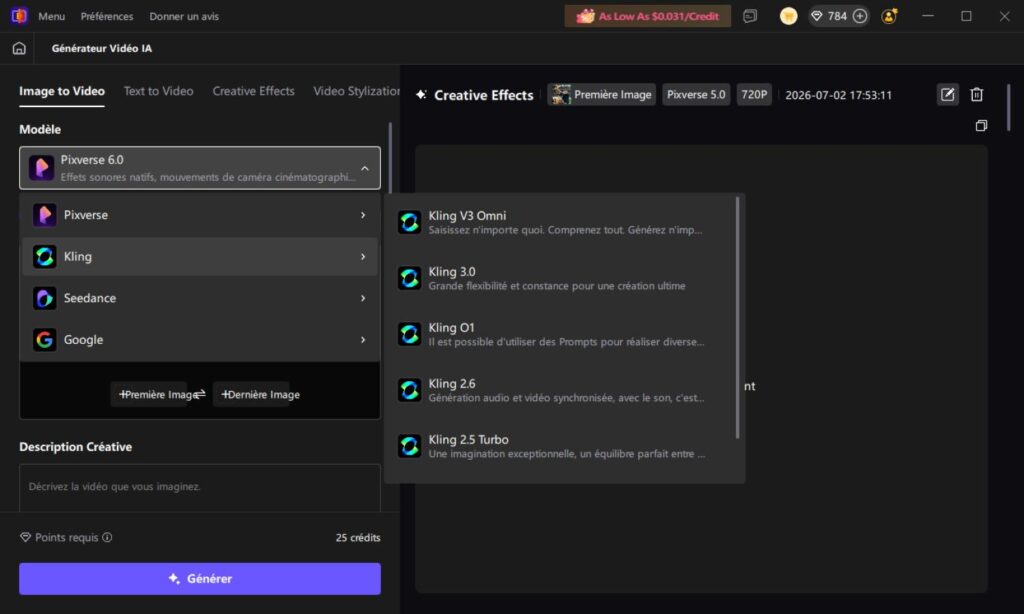
Task: Add credits with the plus icon
Action: pyautogui.click(x=860, y=16)
